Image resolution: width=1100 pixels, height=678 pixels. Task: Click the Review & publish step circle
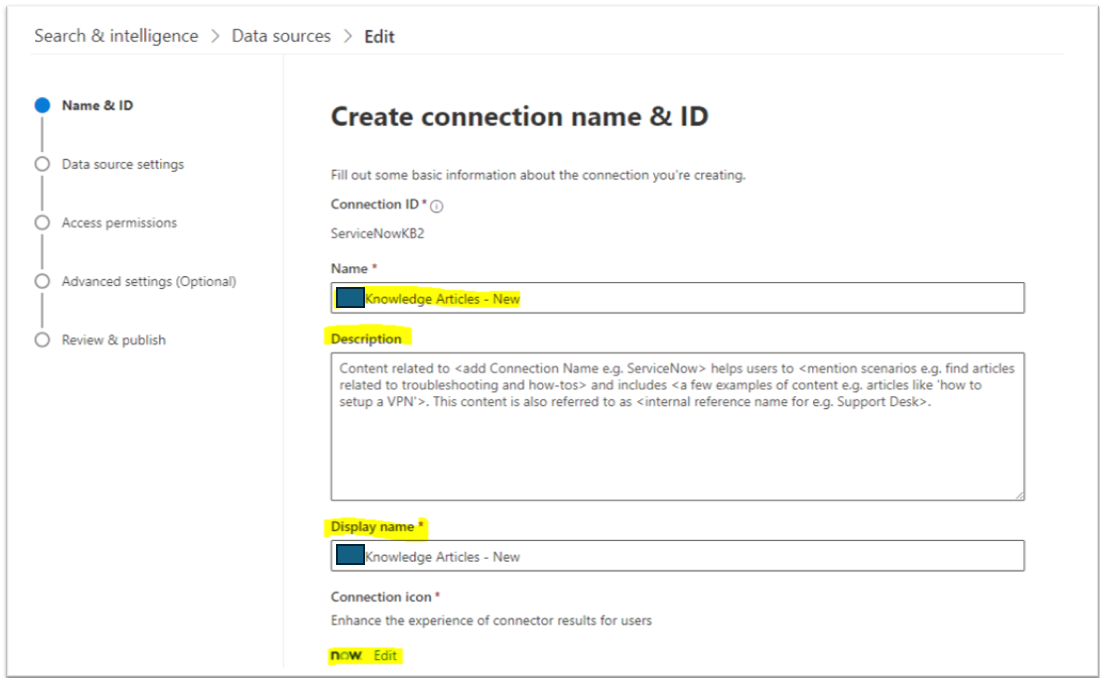click(42, 340)
